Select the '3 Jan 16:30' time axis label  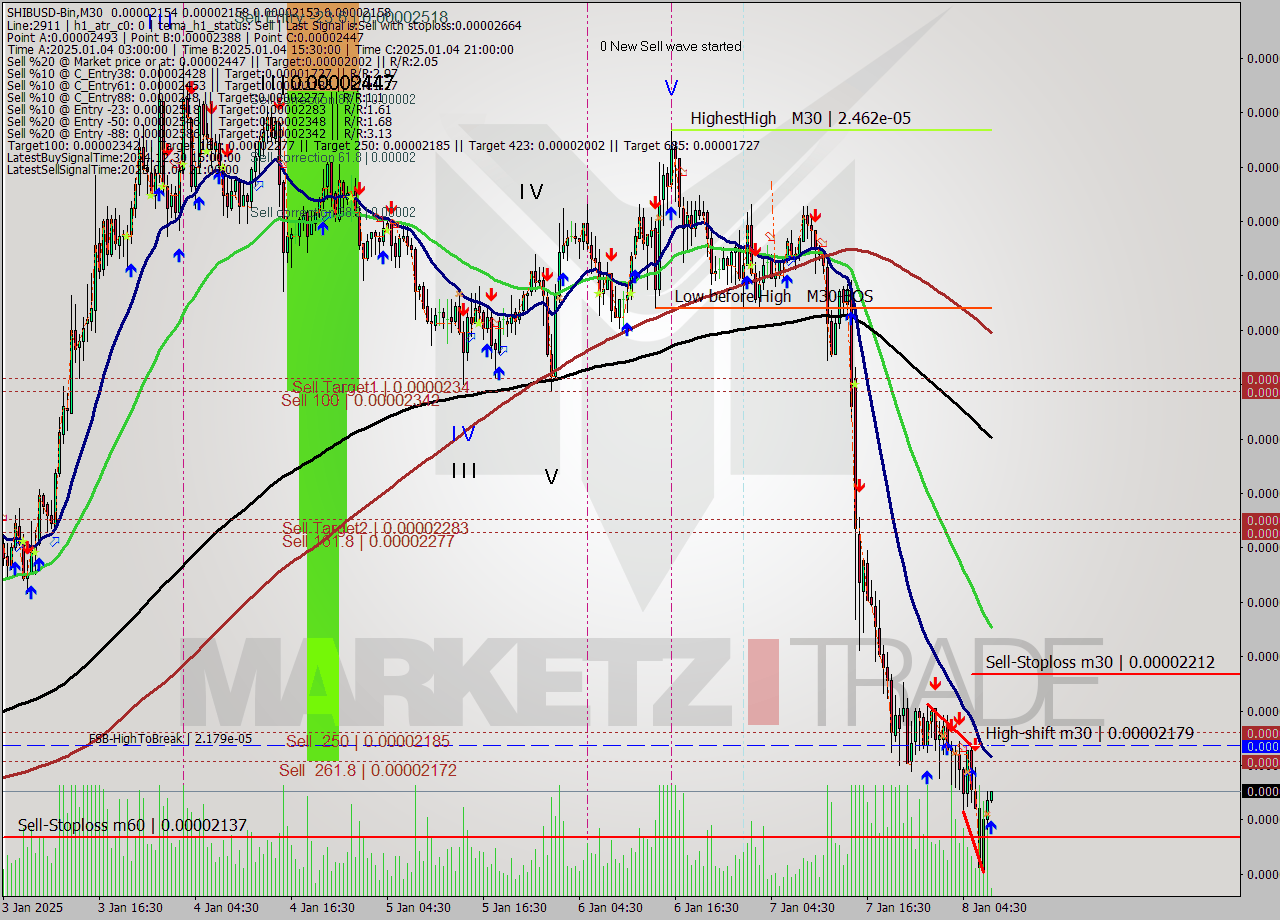coord(130,908)
